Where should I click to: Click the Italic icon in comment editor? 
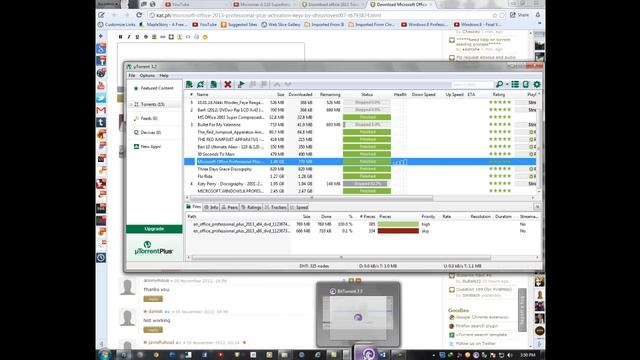tap(129, 37)
